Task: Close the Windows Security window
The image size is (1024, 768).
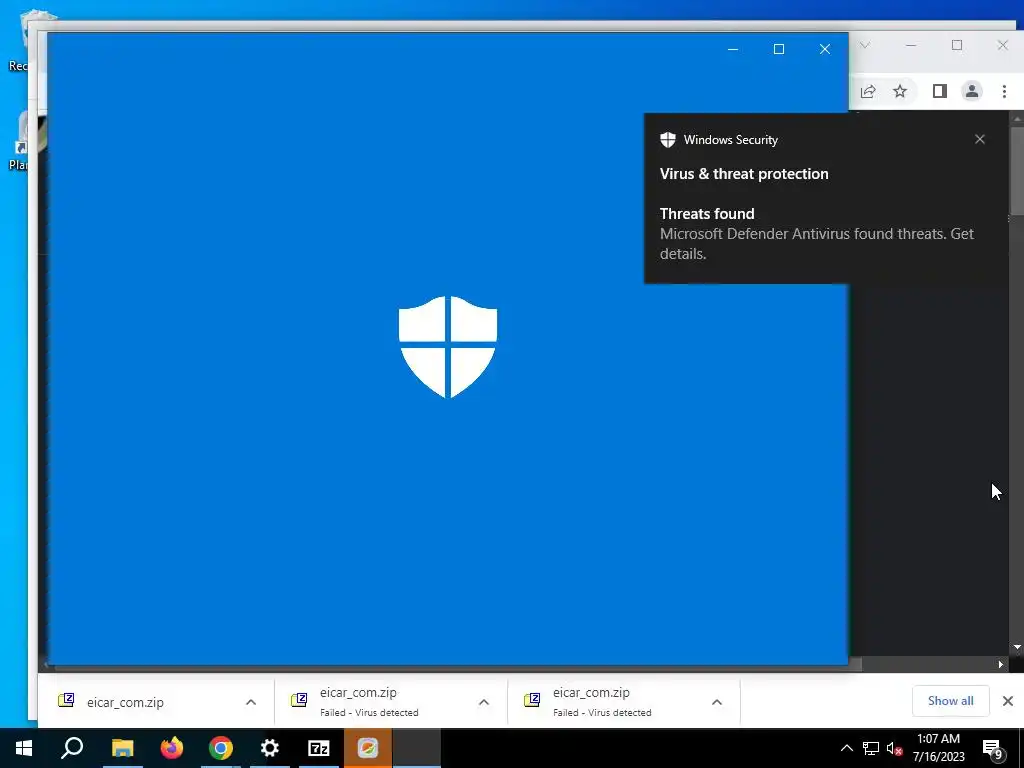Action: (825, 49)
